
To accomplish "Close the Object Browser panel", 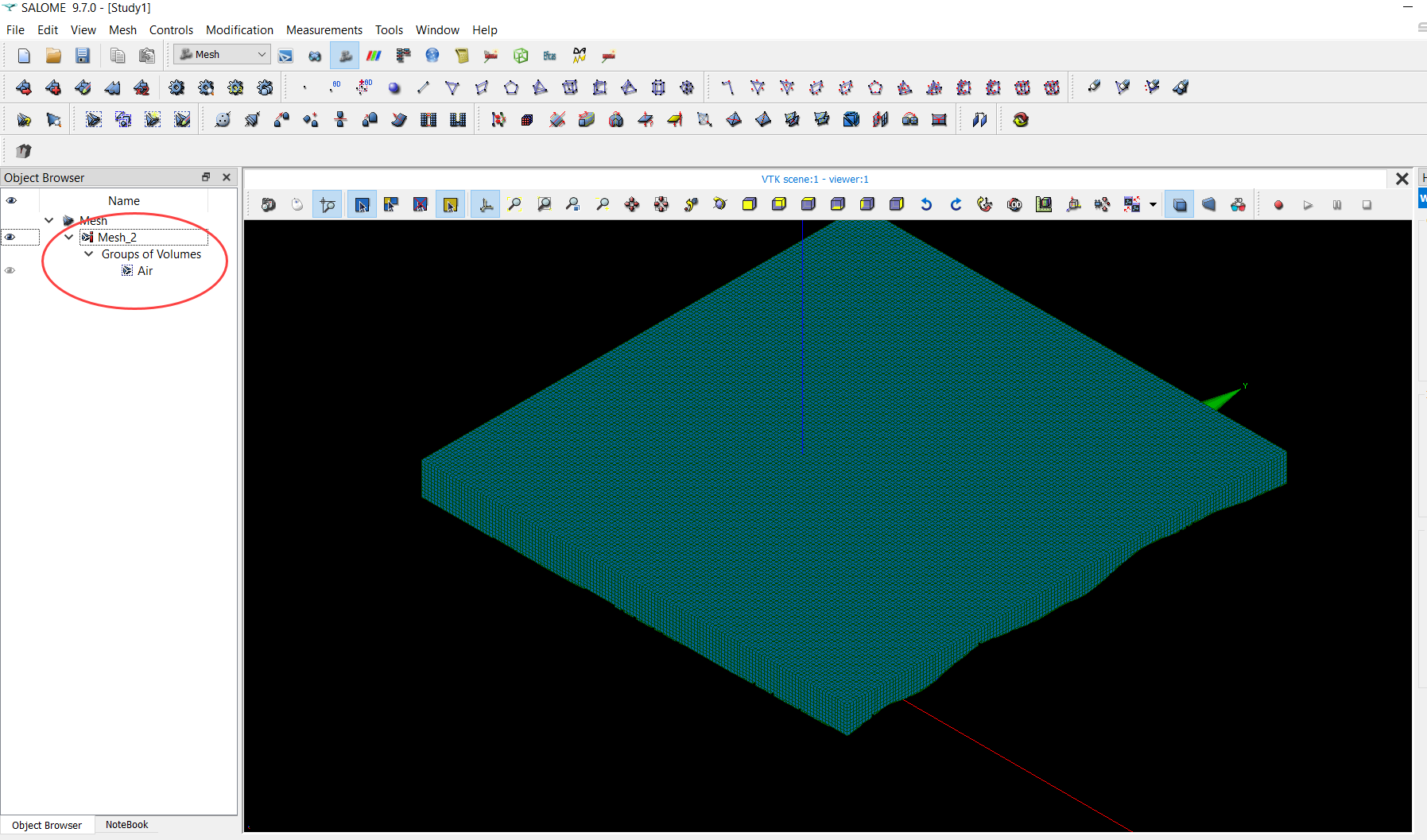I will click(x=227, y=177).
